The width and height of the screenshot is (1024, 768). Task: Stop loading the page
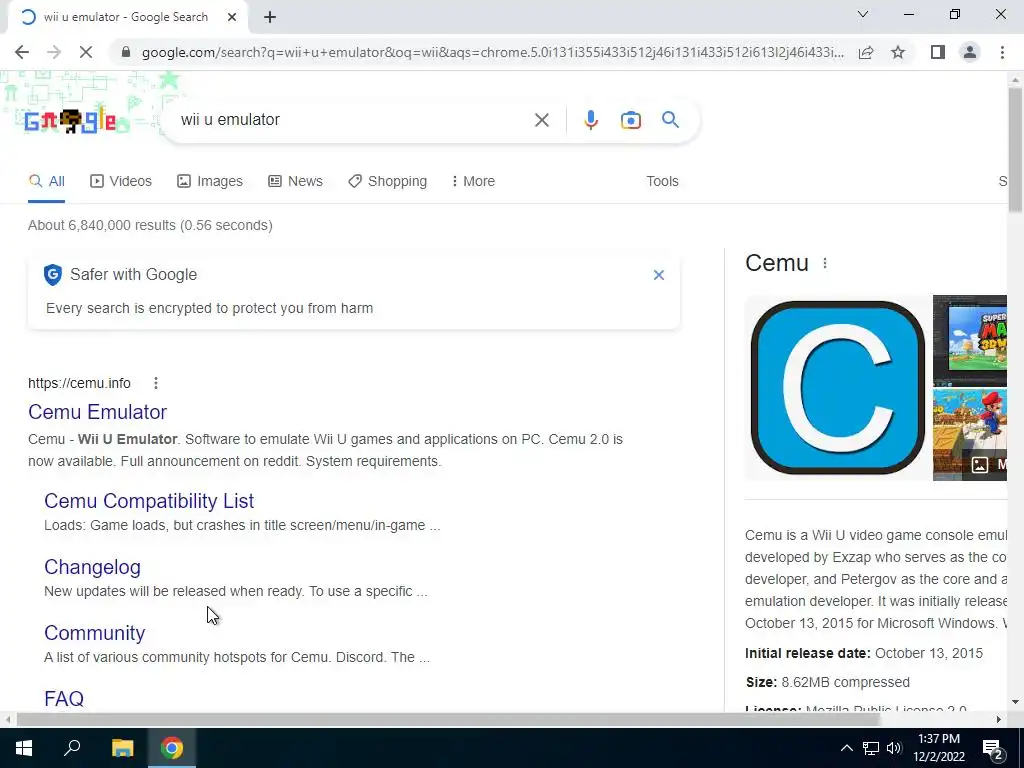point(86,52)
